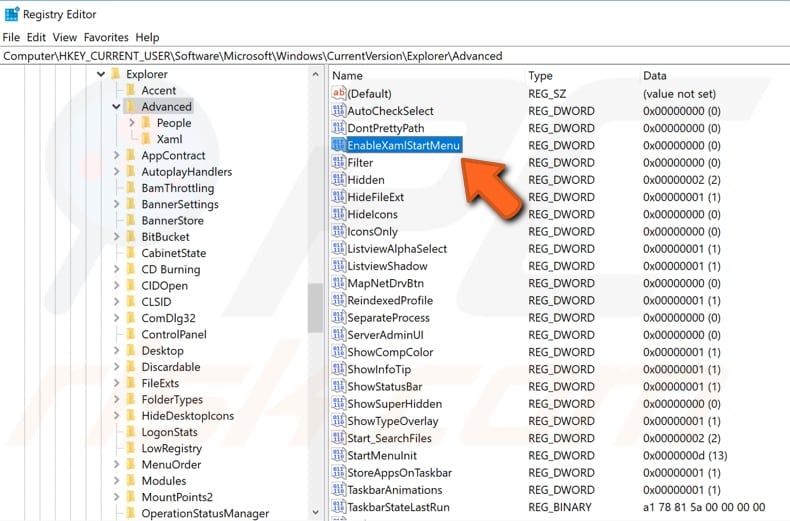
Task: Open the File menu
Action: (11, 37)
